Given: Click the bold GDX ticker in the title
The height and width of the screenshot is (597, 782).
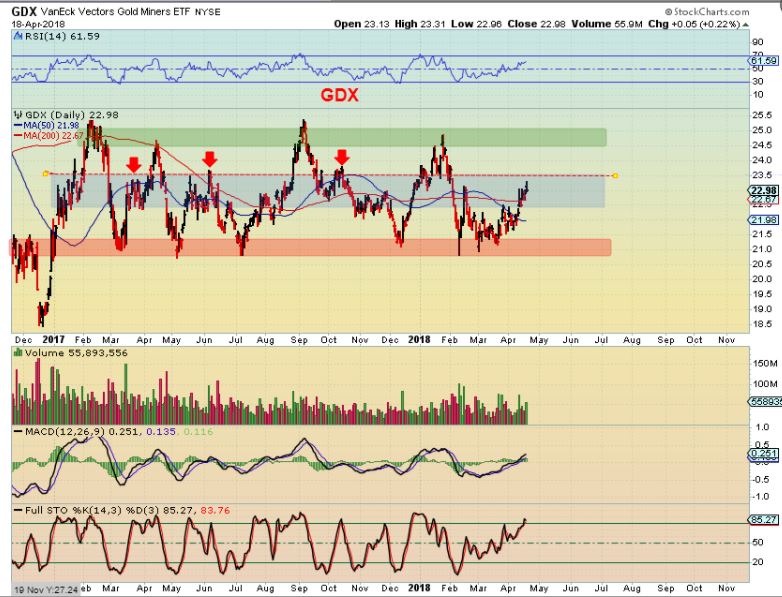Looking at the screenshot, I should [24, 11].
